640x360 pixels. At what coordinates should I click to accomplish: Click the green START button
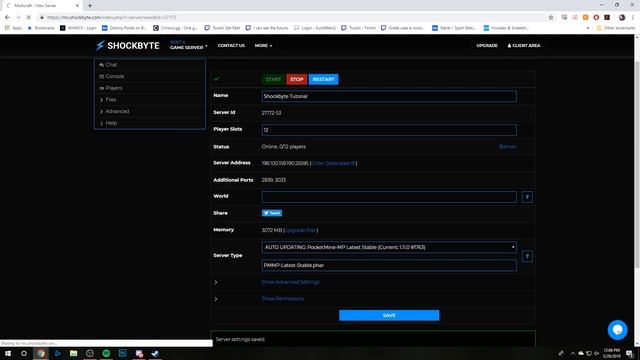(x=273, y=79)
